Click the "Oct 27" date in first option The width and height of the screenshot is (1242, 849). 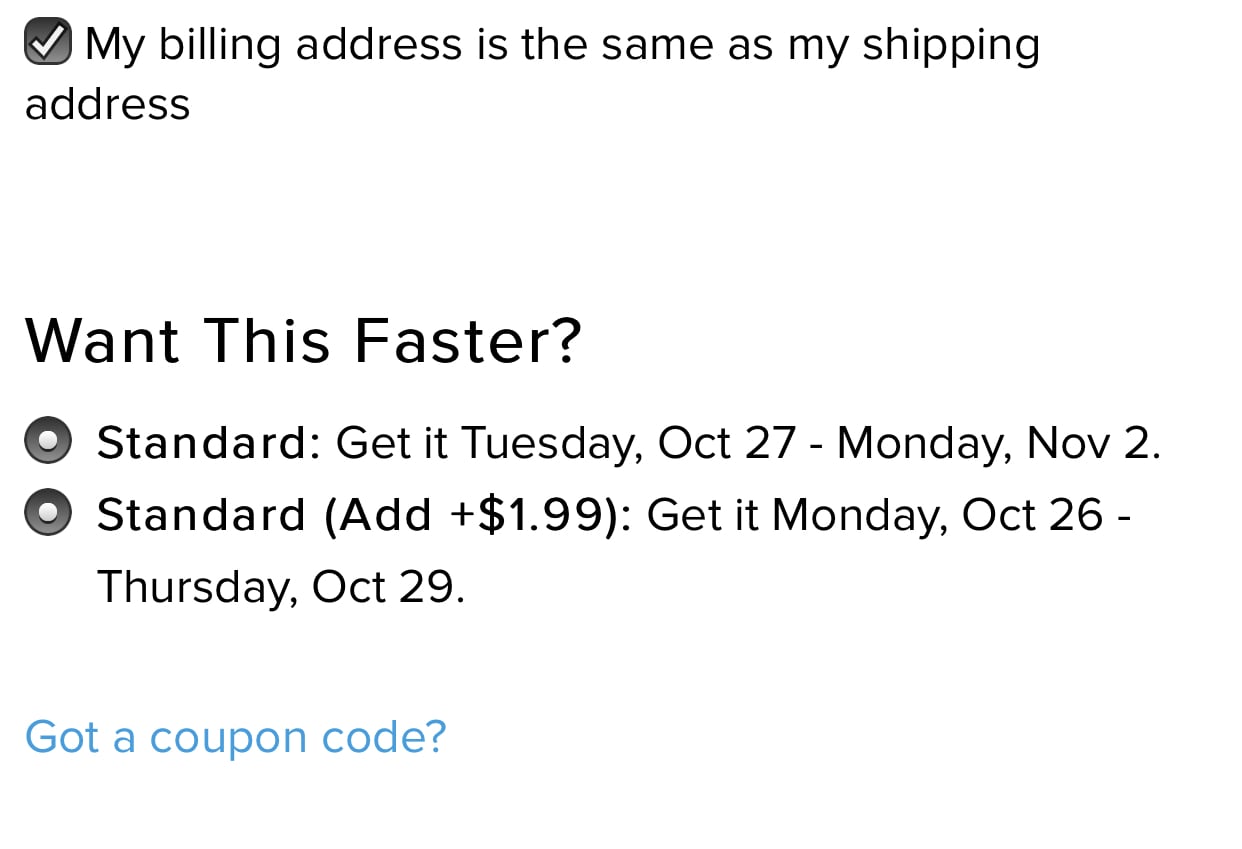pos(727,442)
